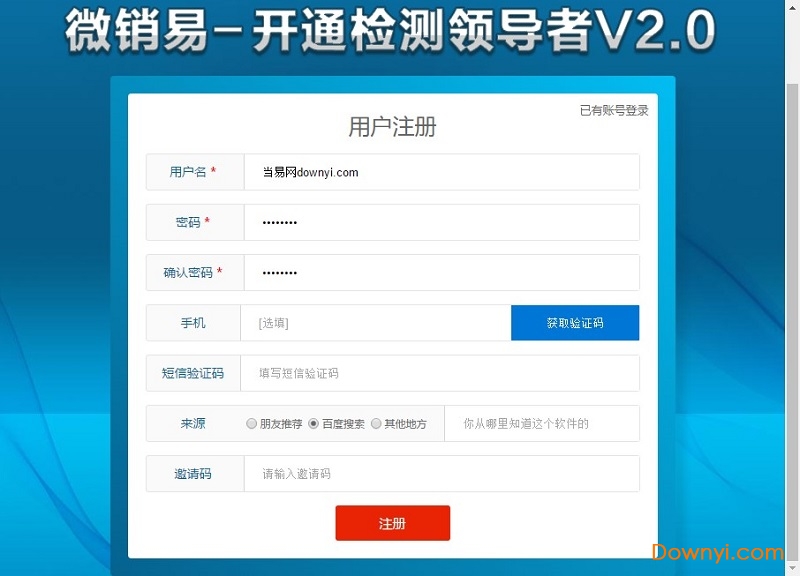The width and height of the screenshot is (800, 576).
Task: Click the Downyi.com watermark logo
Action: pos(717,552)
